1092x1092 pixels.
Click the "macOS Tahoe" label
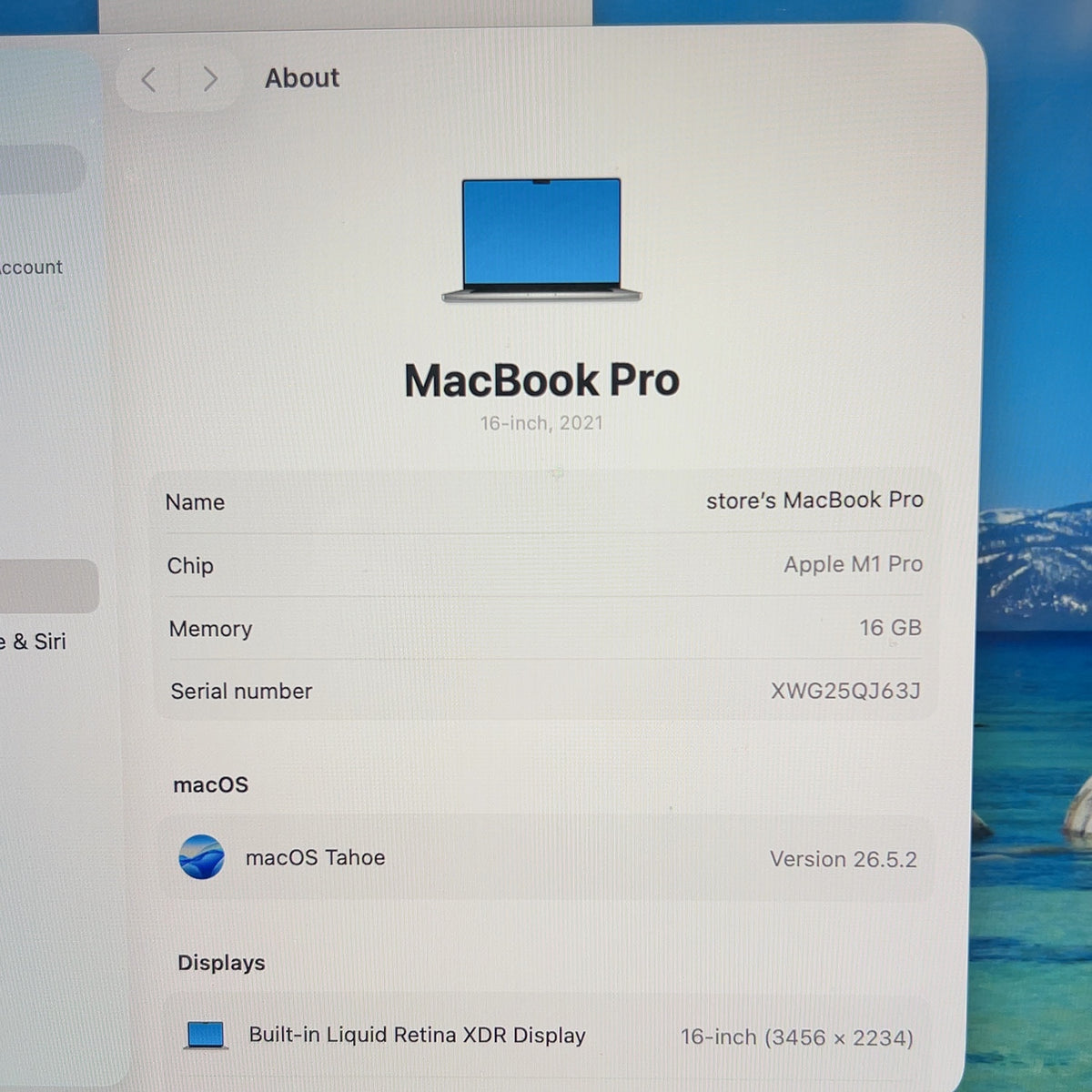pyautogui.click(x=315, y=857)
